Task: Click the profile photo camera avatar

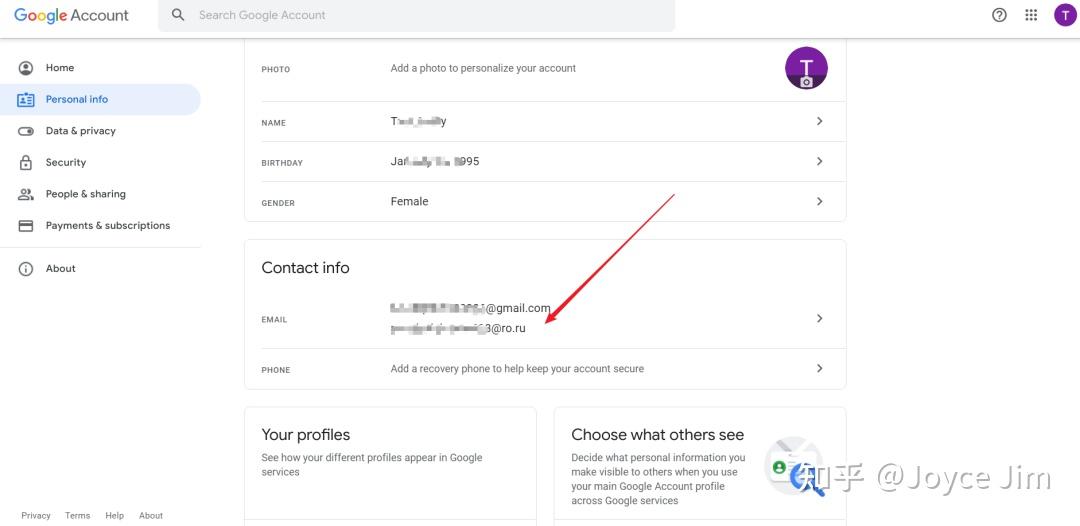Action: point(806,68)
